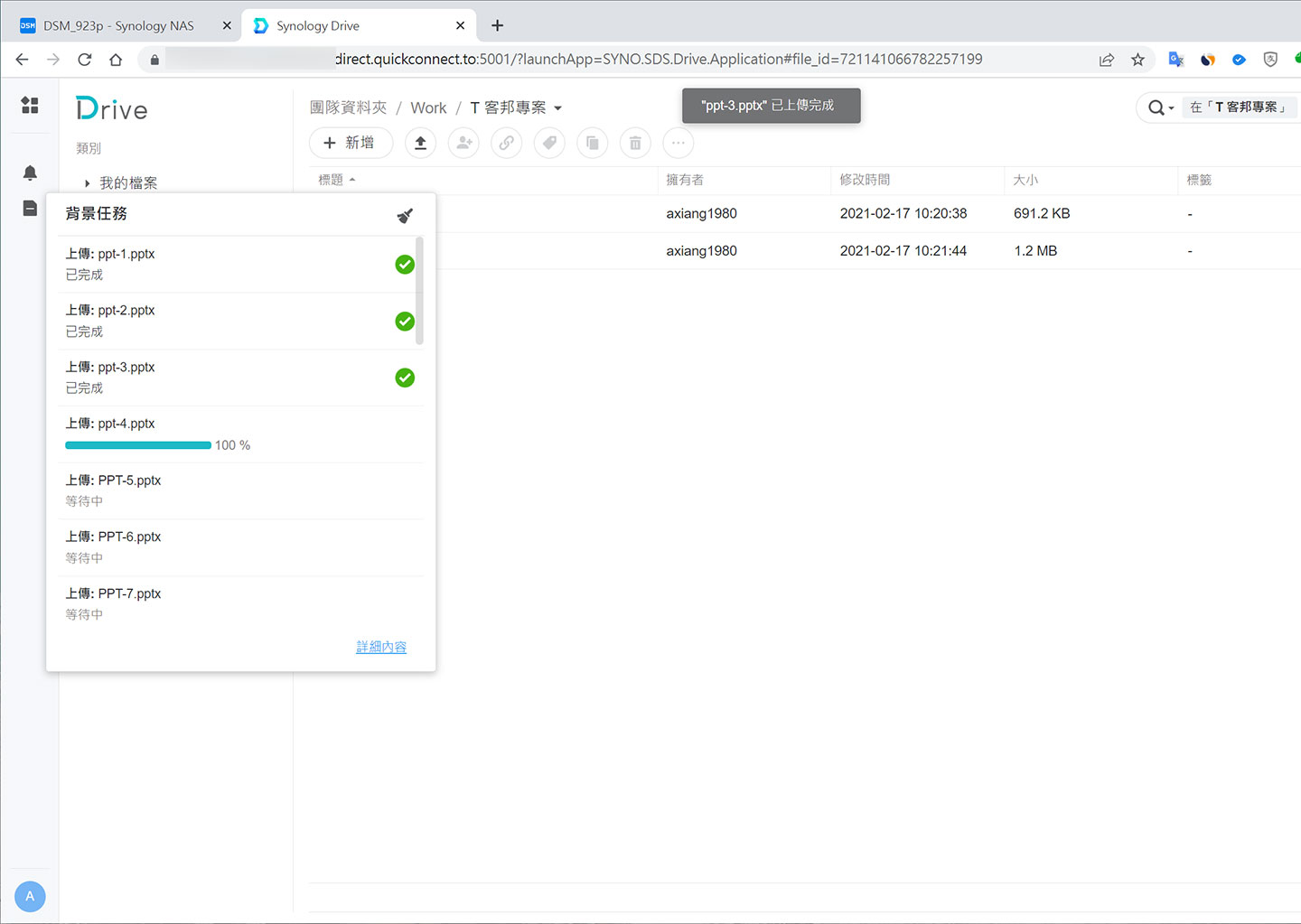Click the share with users icon
Screen dimensions: 1301x924
(x=463, y=143)
